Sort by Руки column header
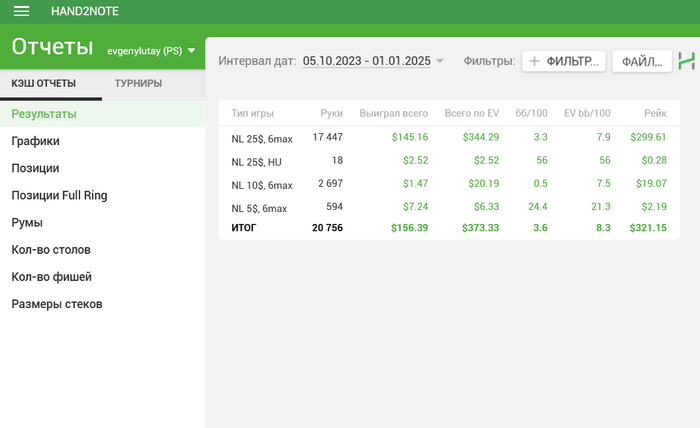This screenshot has height=428, width=700. (x=331, y=113)
